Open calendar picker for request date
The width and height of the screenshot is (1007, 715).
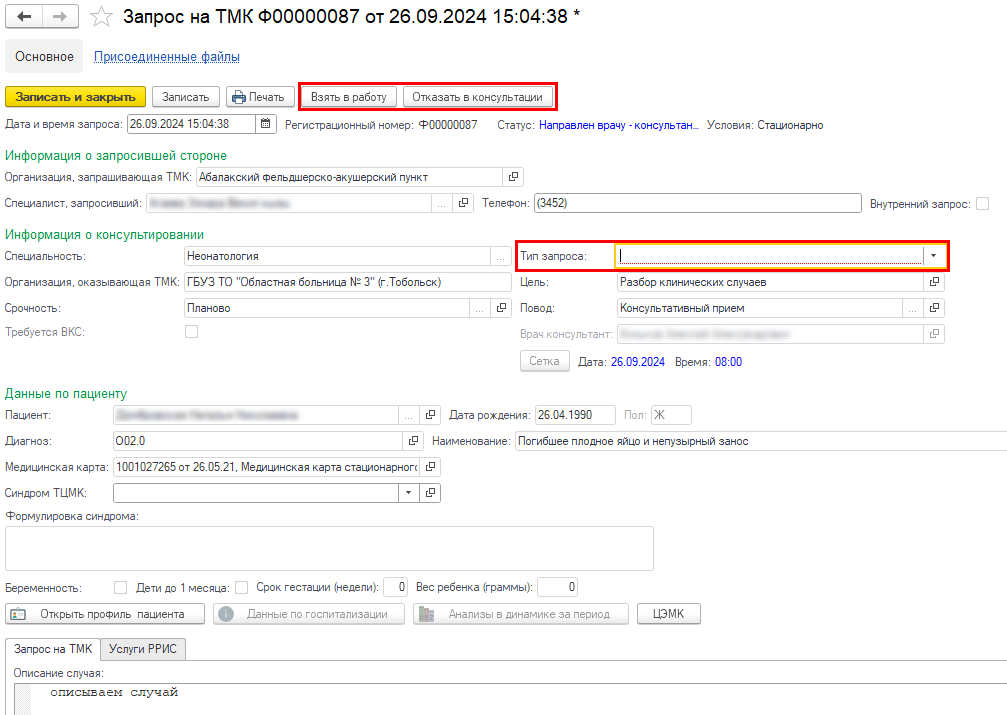pyautogui.click(x=266, y=125)
